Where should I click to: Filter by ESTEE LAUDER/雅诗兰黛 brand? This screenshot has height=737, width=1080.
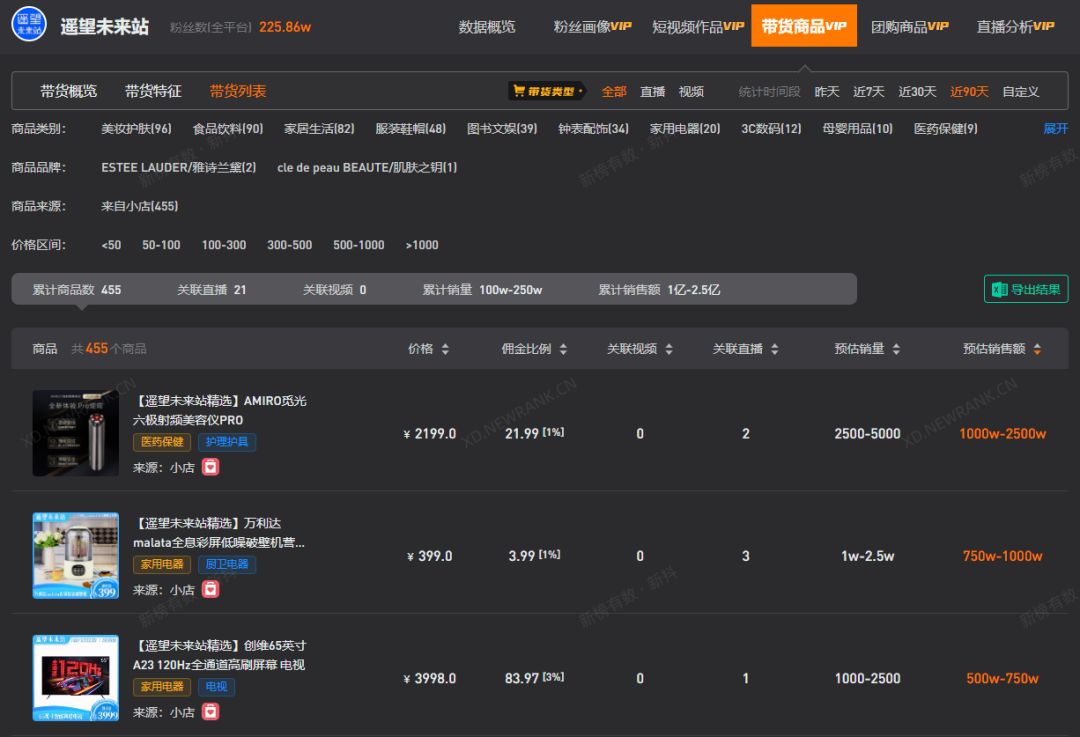coord(178,167)
